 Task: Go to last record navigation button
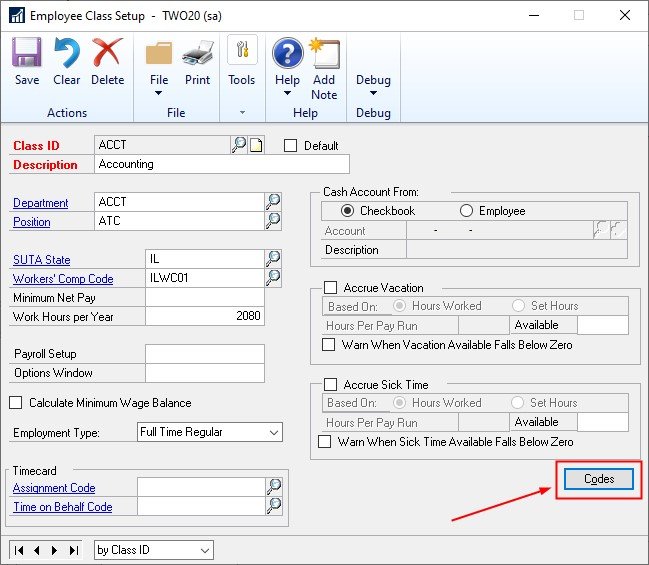point(74,550)
